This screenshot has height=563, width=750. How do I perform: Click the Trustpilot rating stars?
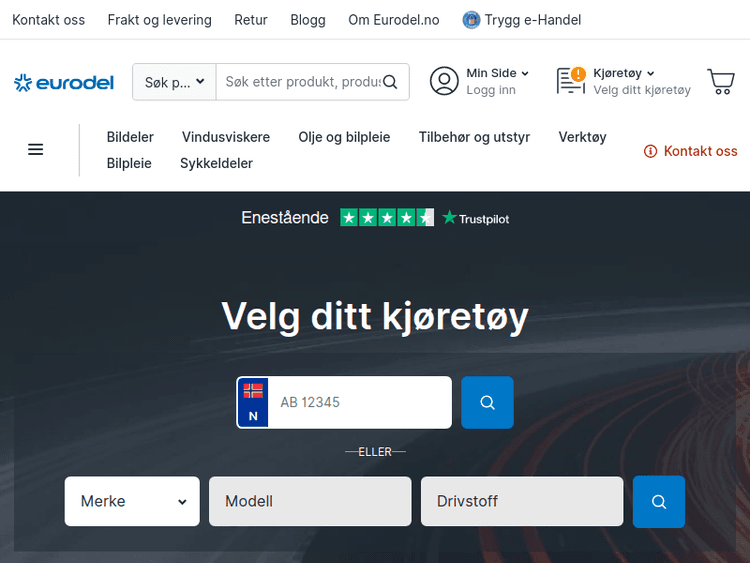click(x=387, y=217)
